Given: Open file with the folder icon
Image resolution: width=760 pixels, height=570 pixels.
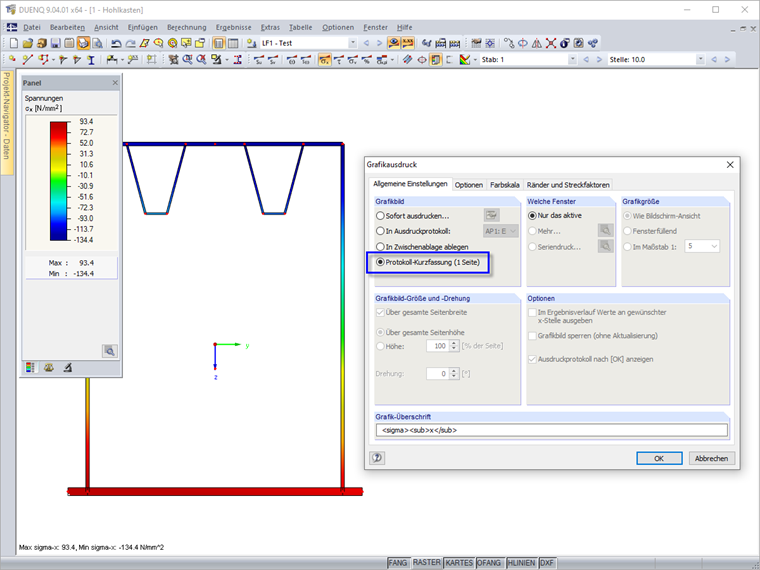Looking at the screenshot, I should click(28, 43).
